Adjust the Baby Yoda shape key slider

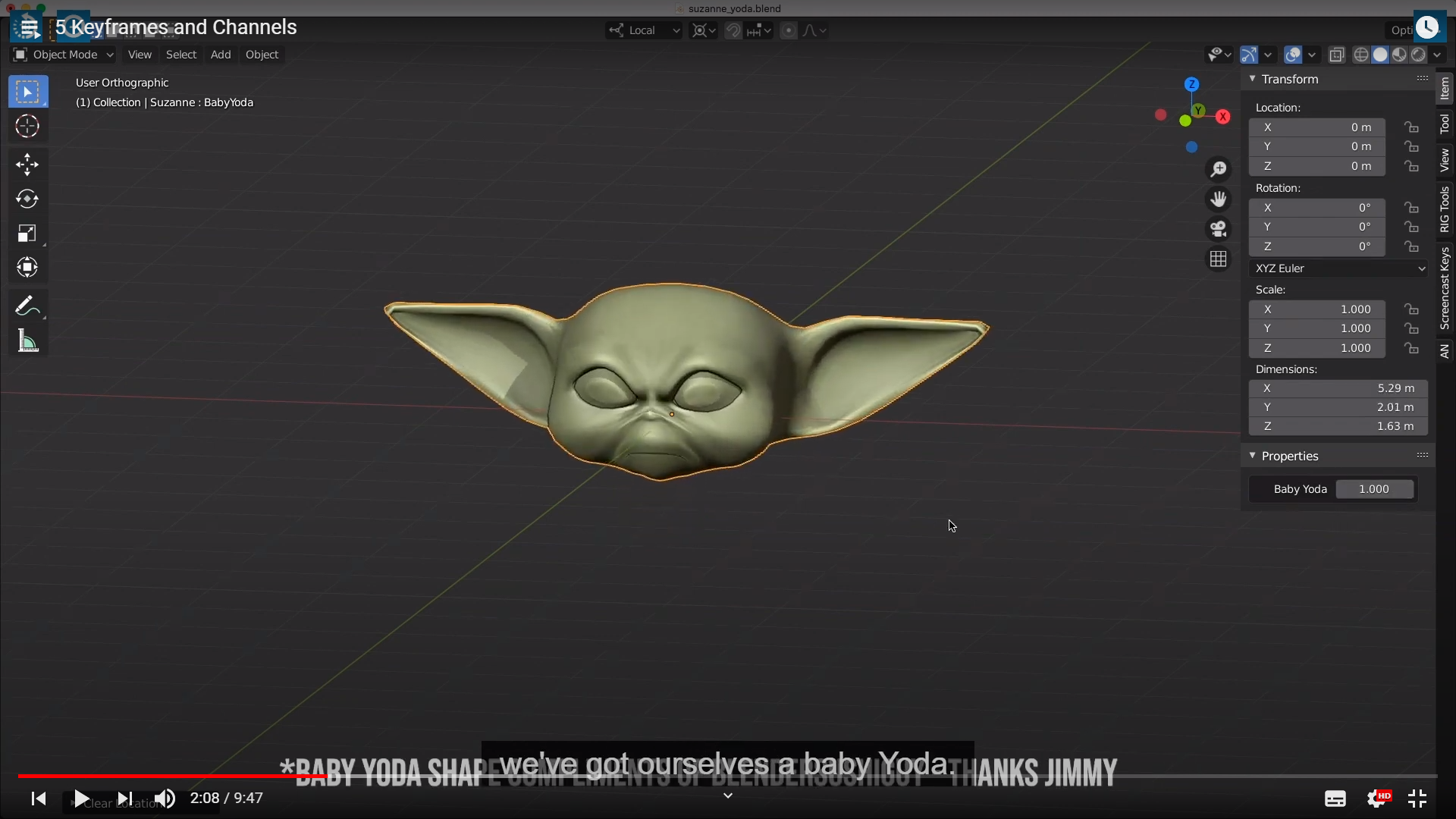click(x=1374, y=489)
